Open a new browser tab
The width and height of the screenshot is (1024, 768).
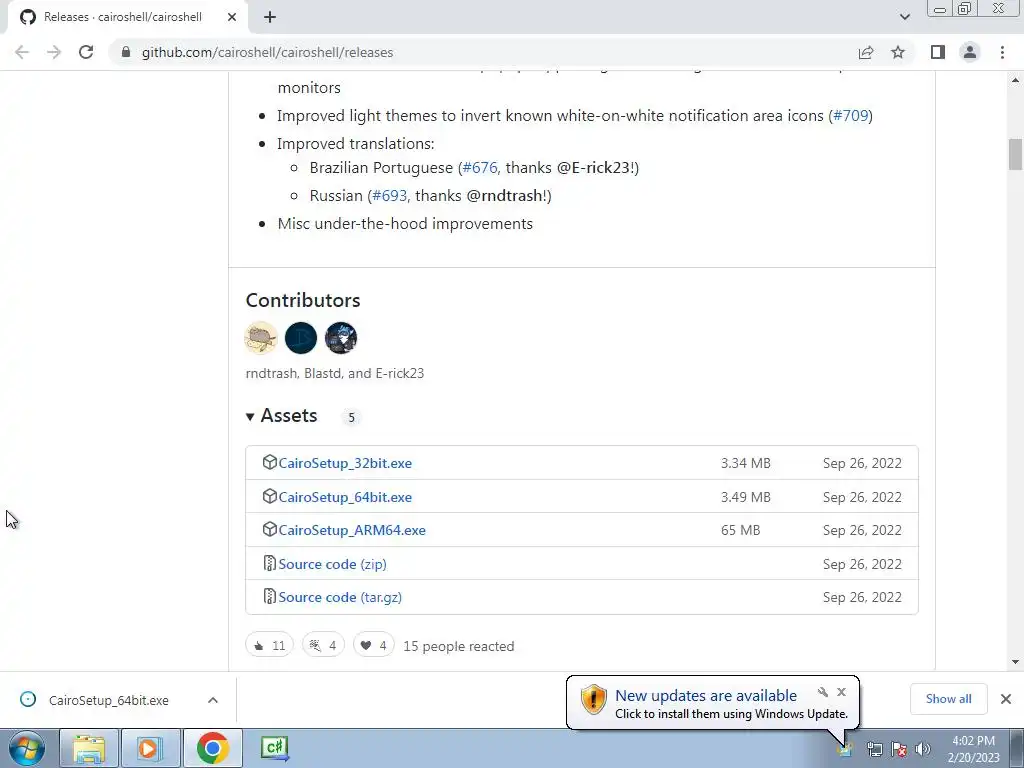click(270, 17)
